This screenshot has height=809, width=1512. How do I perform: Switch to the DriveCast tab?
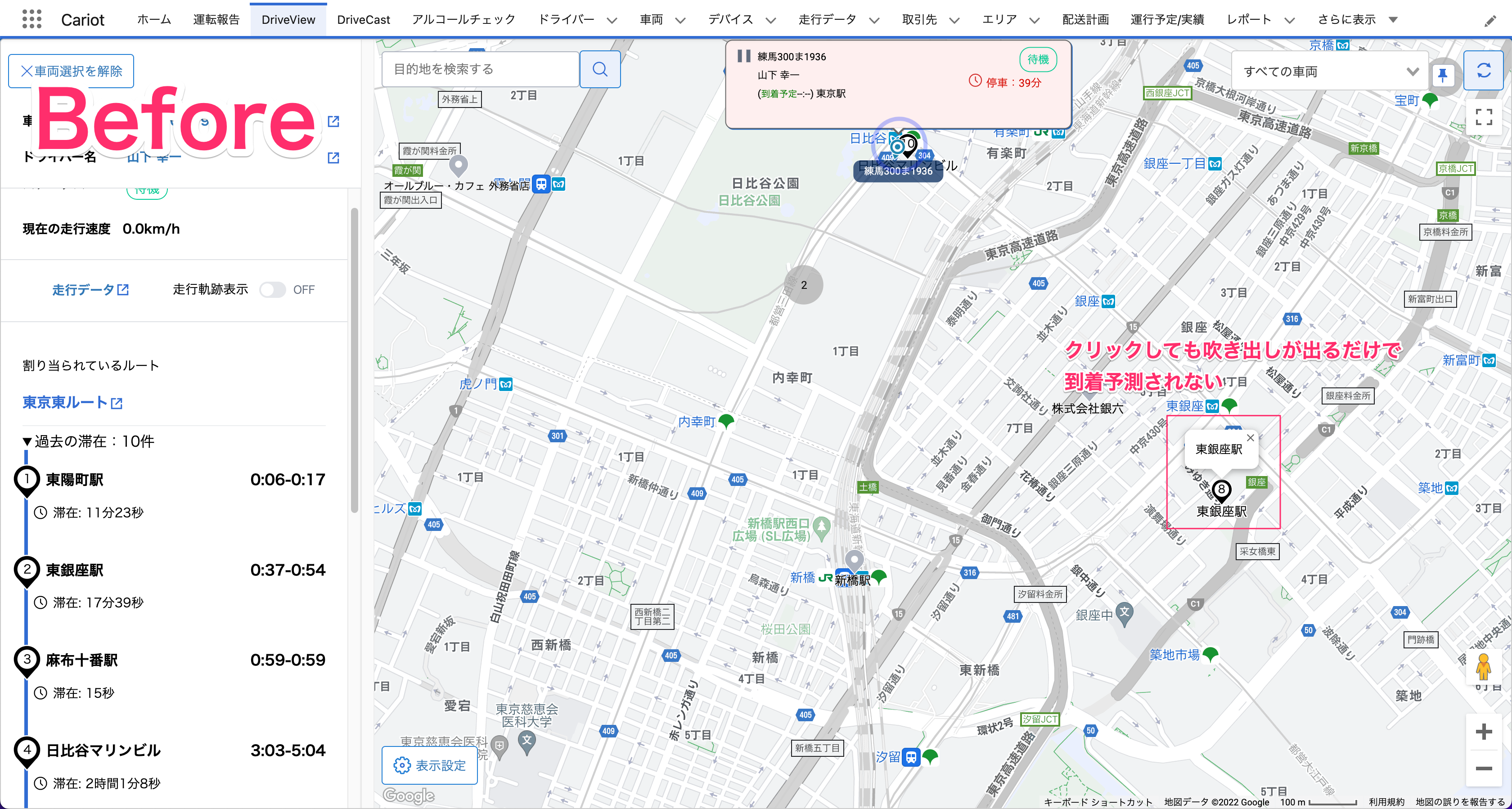pyautogui.click(x=363, y=19)
